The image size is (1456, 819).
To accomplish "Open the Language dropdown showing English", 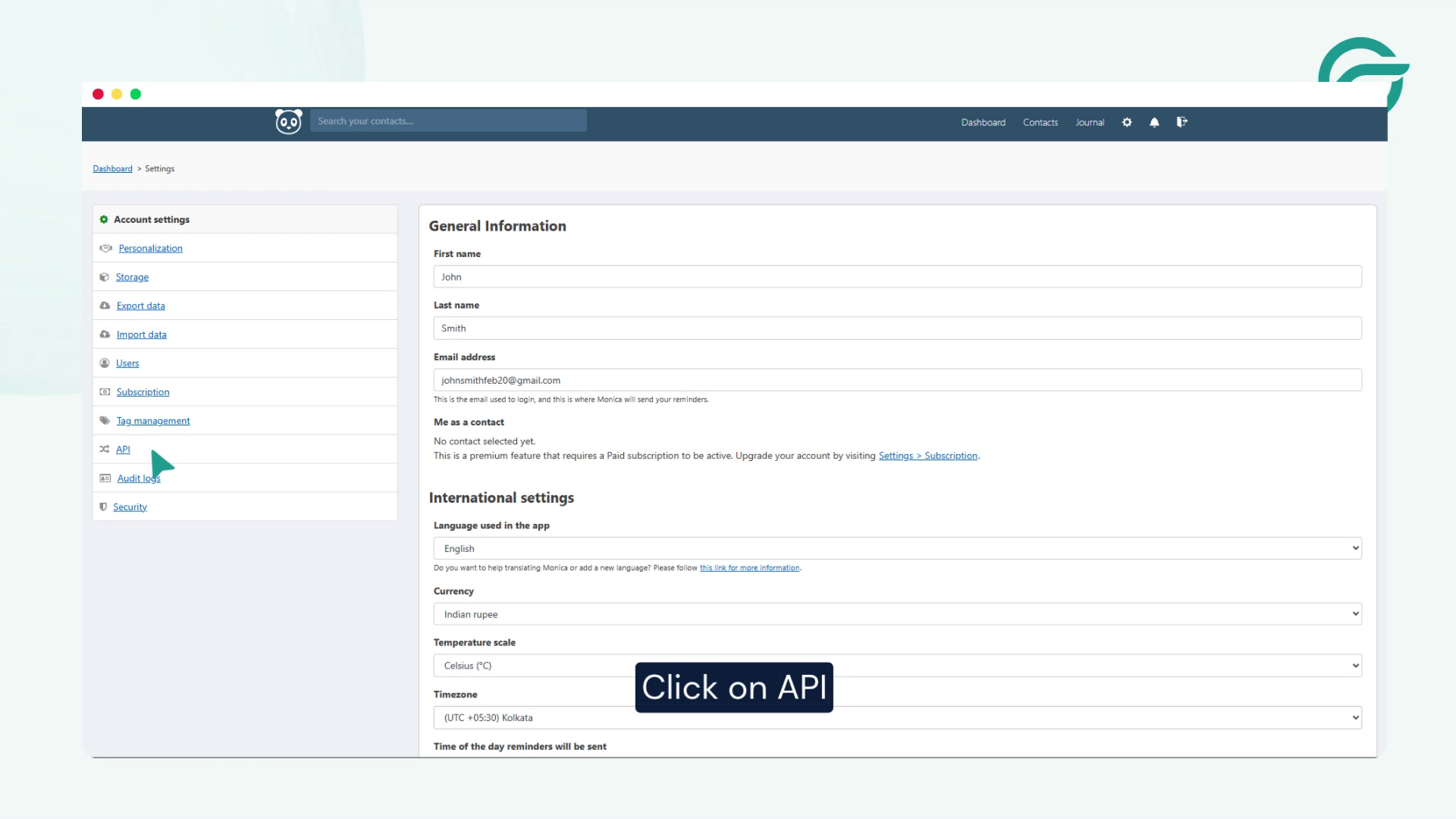I will coord(897,548).
